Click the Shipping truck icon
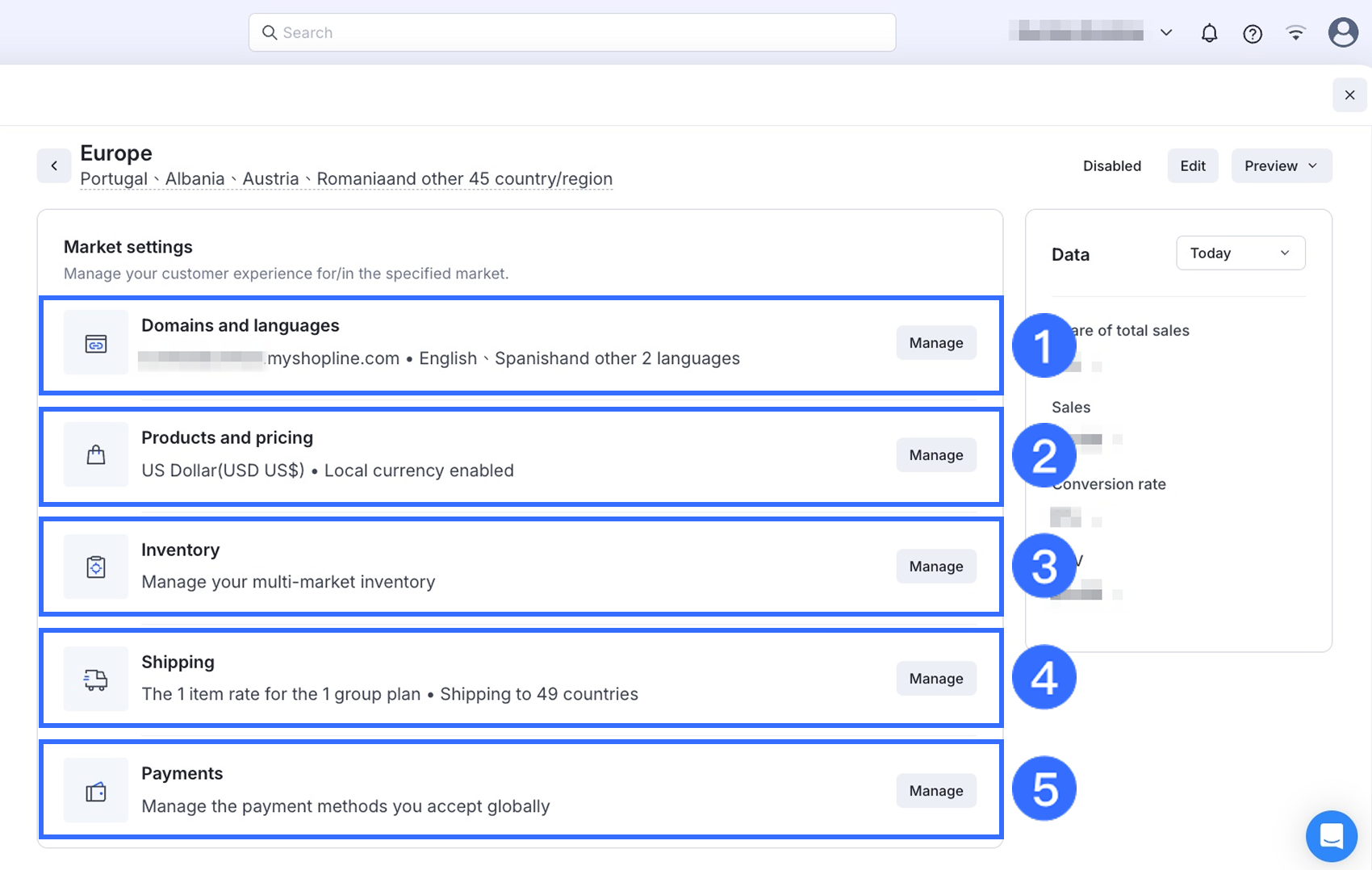This screenshot has height=870, width=1372. [x=96, y=680]
